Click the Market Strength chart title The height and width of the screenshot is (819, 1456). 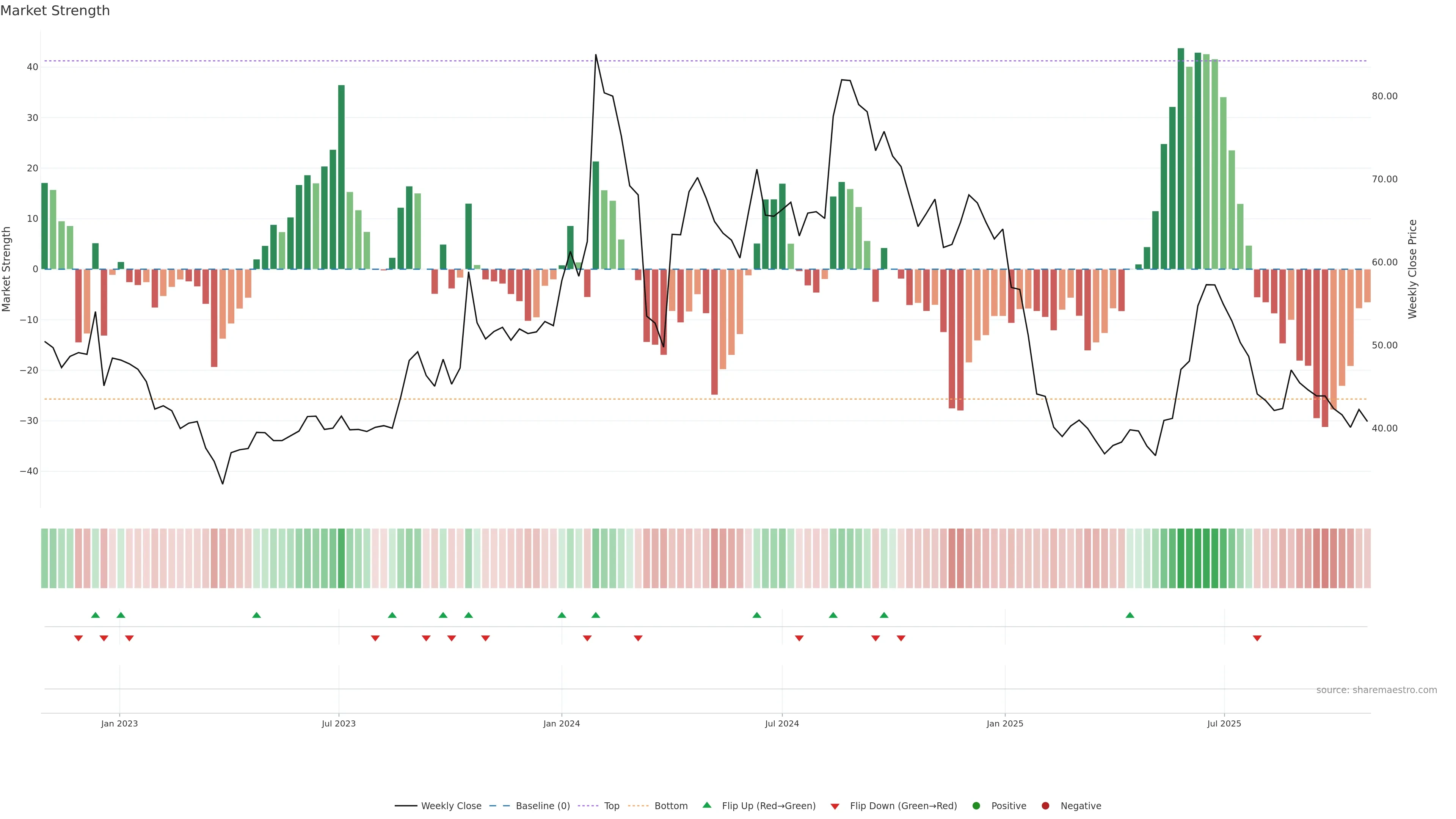click(55, 11)
